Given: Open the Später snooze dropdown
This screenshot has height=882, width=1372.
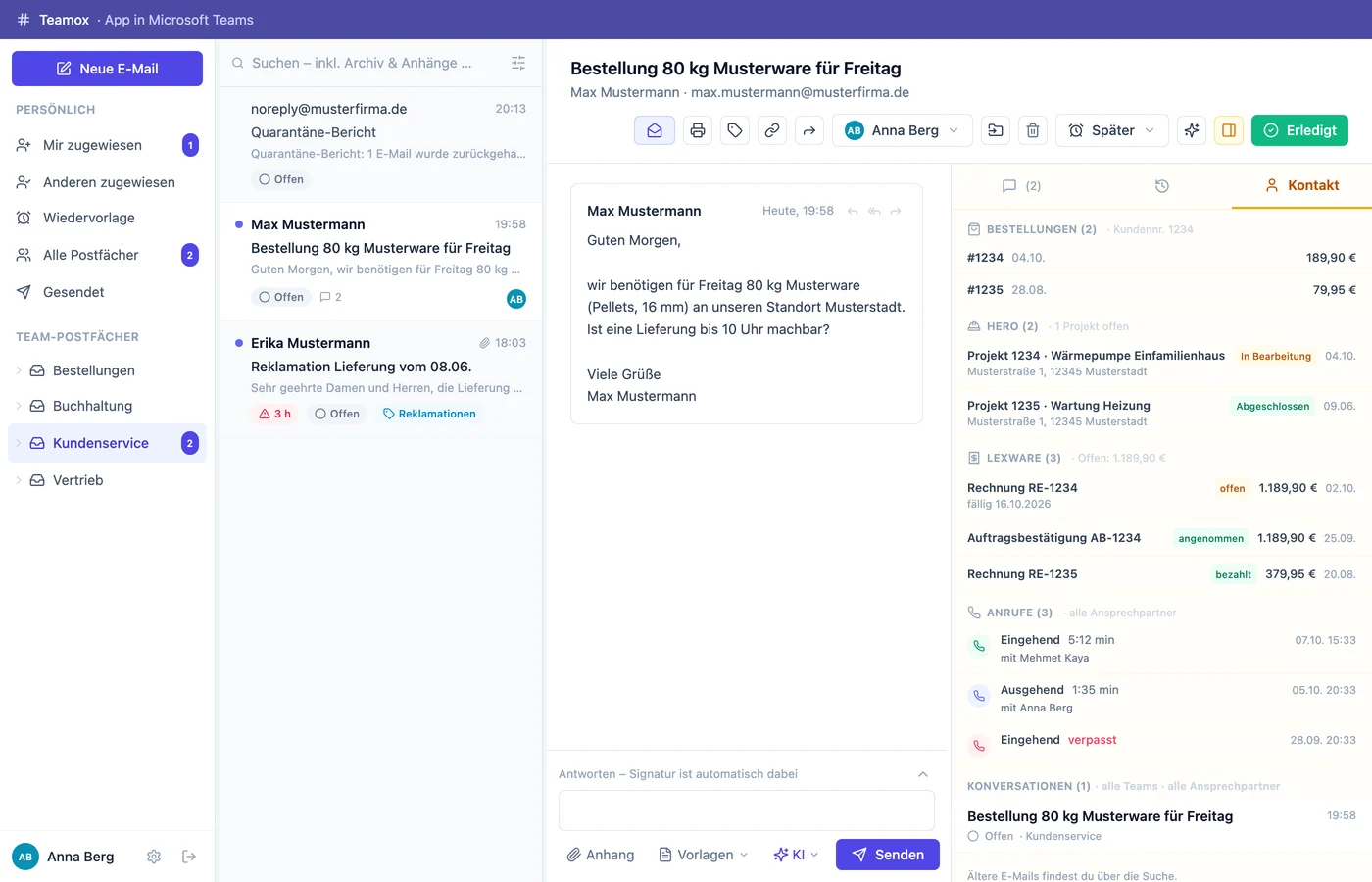Looking at the screenshot, I should 1112,130.
